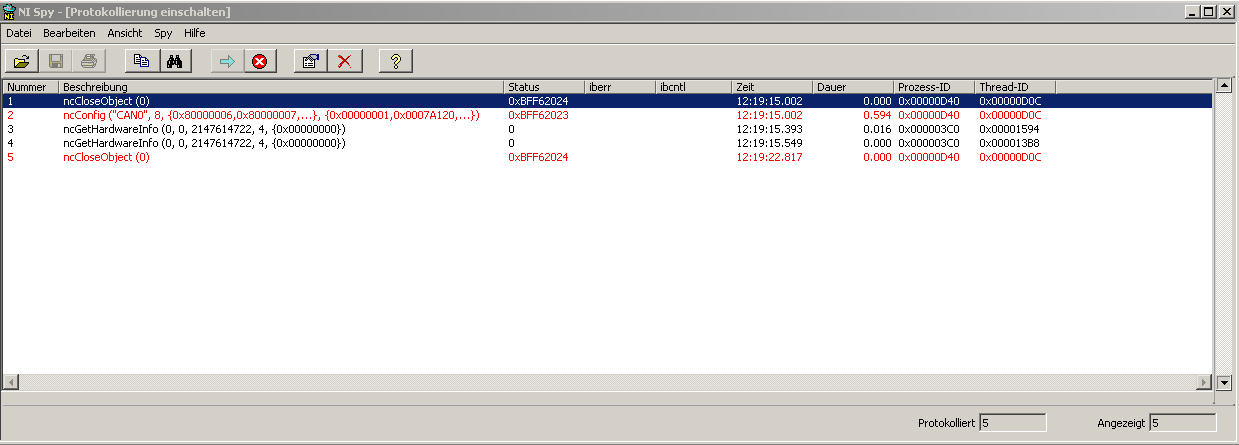Click thread ID 0x000013B8 cell

1010,143
